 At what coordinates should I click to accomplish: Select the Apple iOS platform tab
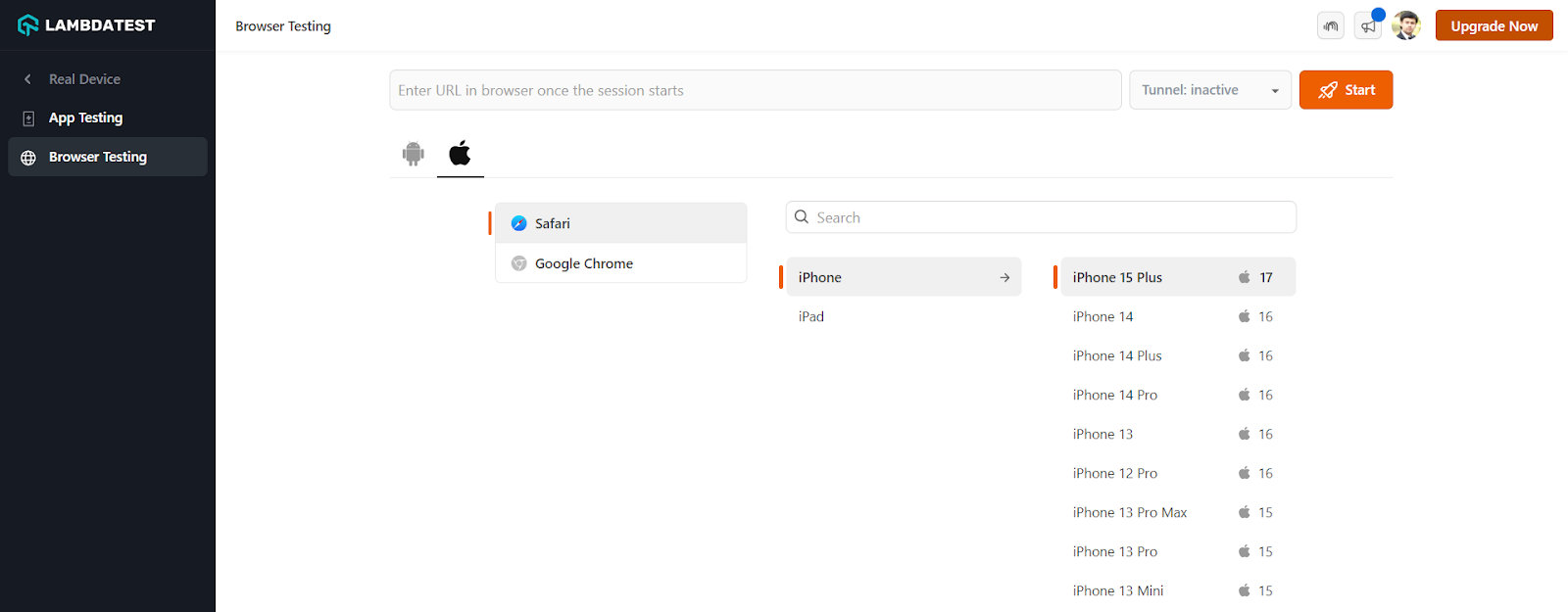[460, 154]
